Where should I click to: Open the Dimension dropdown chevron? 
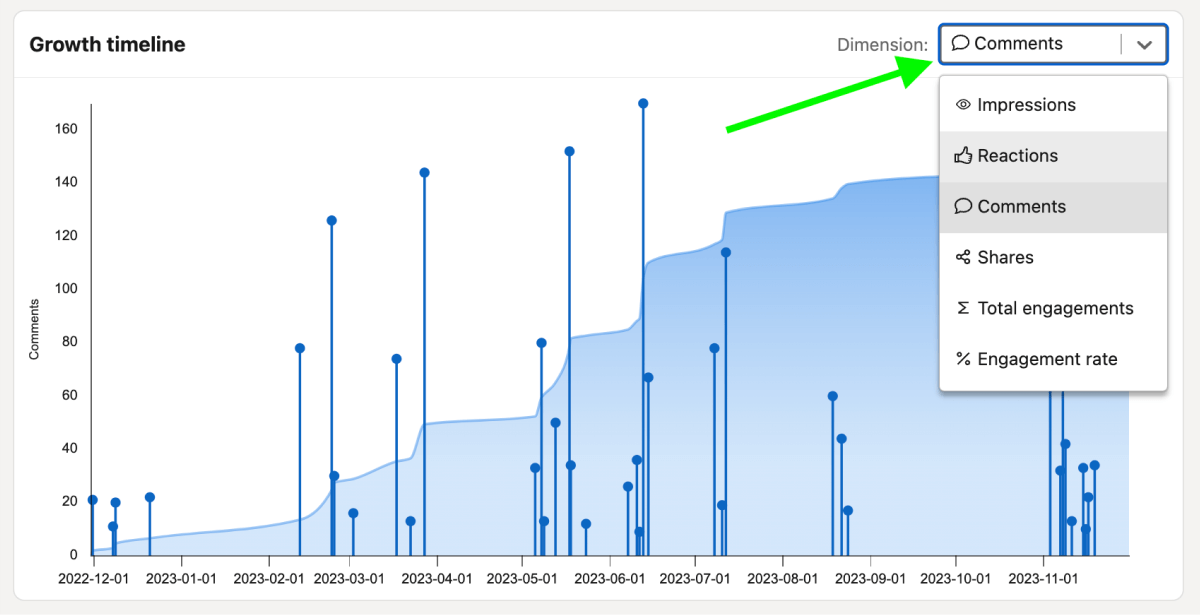click(x=1146, y=43)
